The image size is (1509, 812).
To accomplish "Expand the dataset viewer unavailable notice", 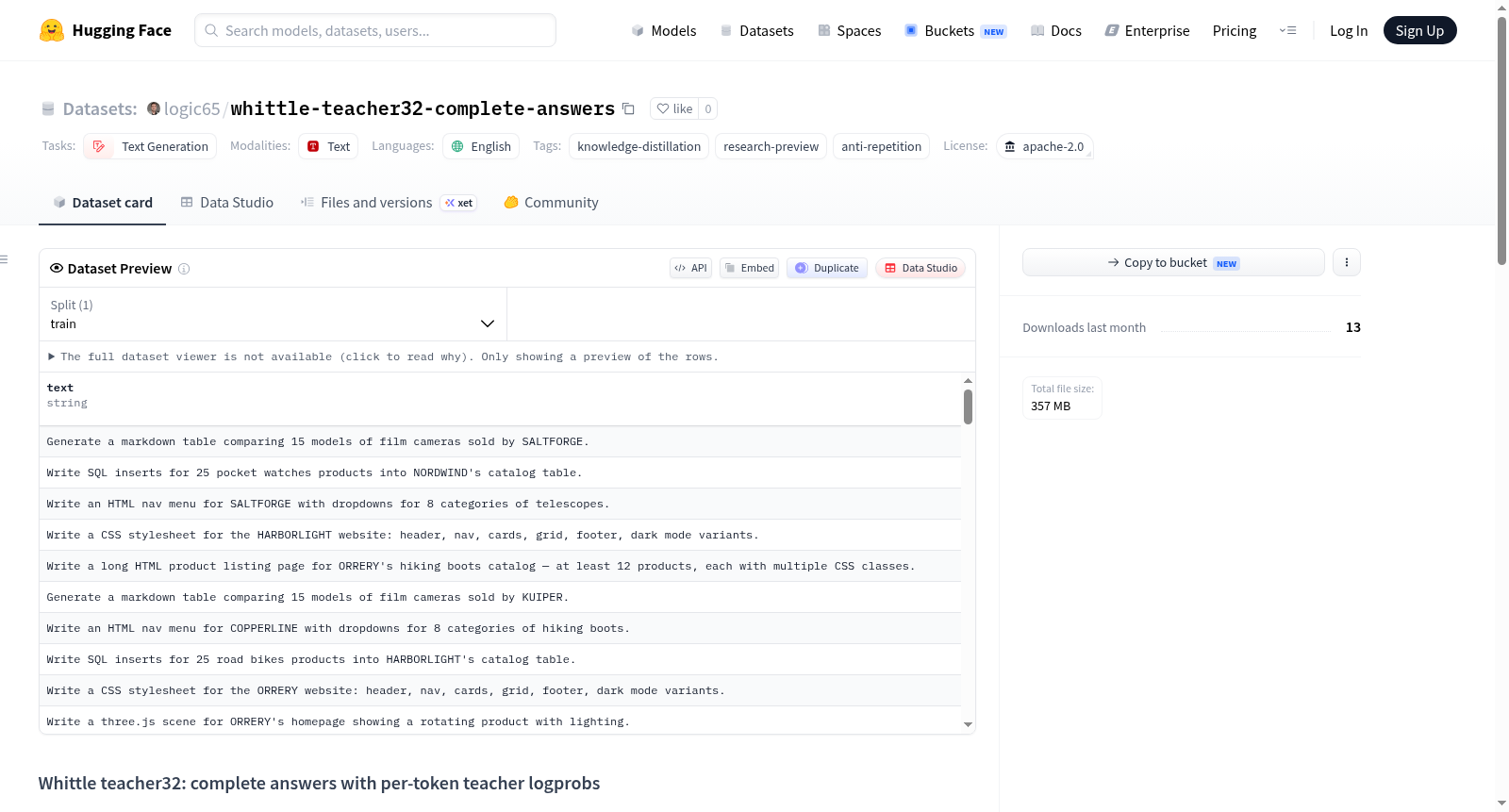I will pos(383,356).
